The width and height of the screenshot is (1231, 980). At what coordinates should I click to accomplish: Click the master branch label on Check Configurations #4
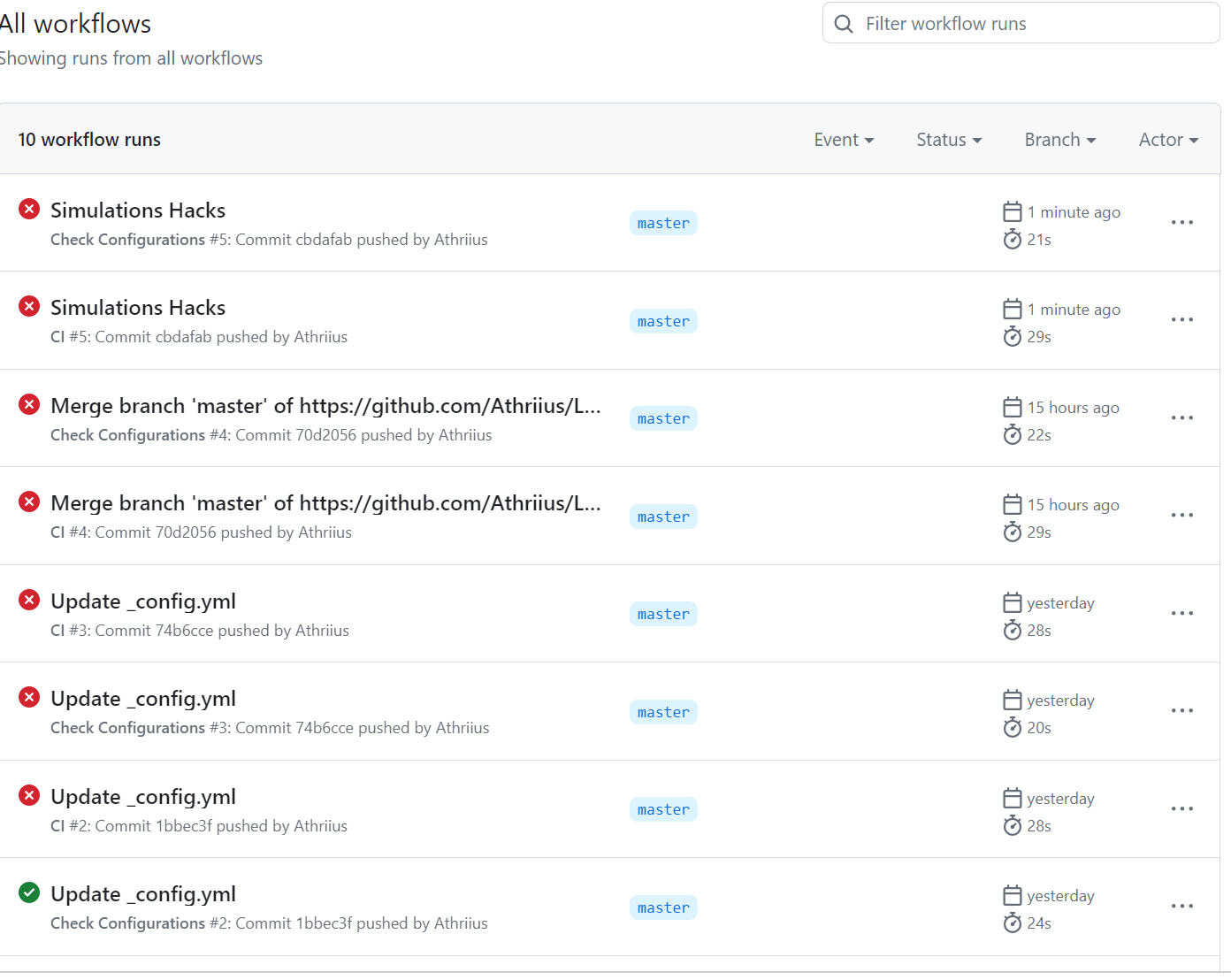(663, 418)
